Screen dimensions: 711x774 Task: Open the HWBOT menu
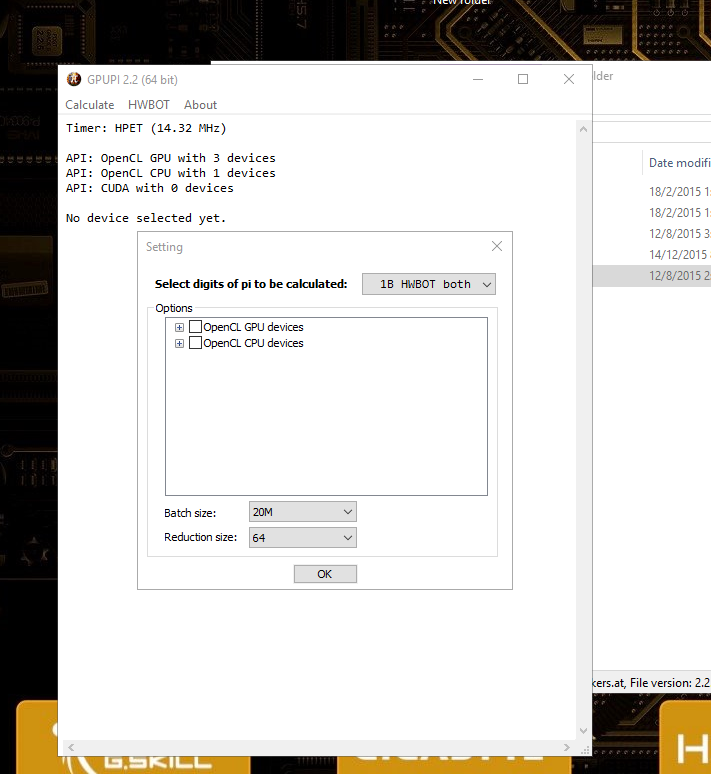(149, 105)
